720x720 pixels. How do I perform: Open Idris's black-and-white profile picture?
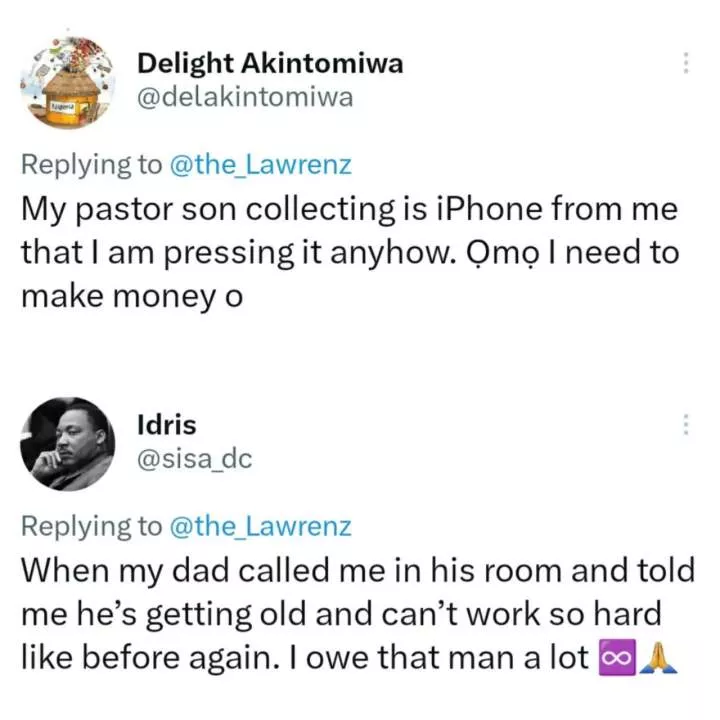(x=68, y=444)
